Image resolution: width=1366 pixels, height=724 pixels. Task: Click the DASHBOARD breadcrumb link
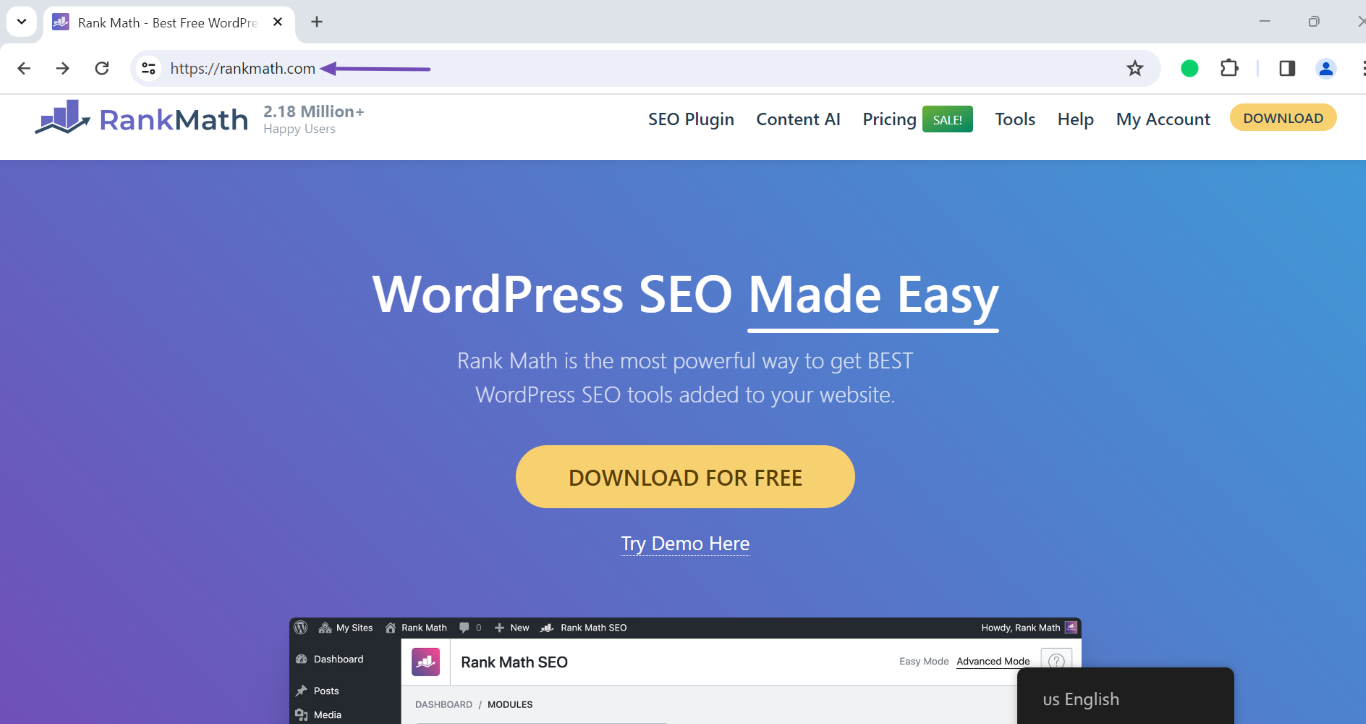pos(444,705)
